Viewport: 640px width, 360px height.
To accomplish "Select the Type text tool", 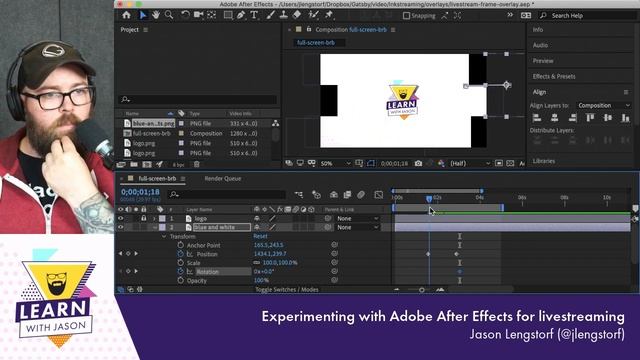I will click(x=254, y=15).
